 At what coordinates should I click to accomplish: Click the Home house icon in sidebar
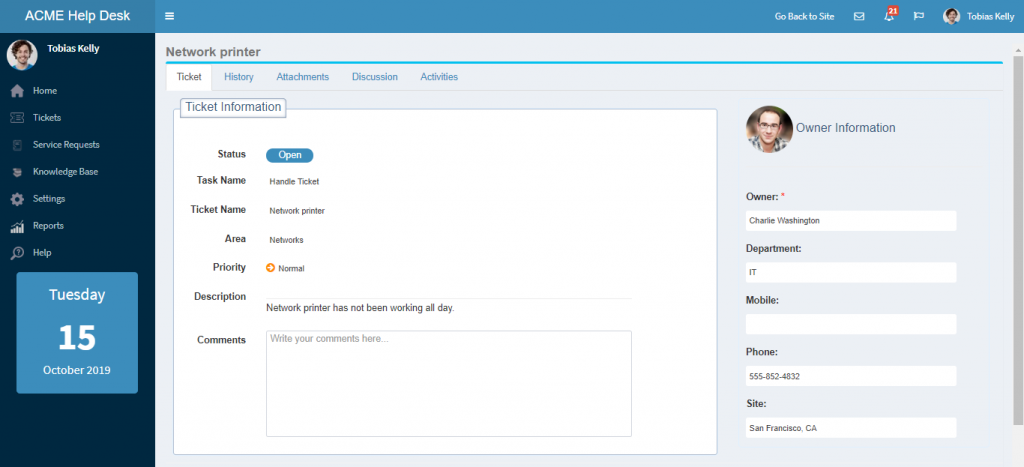click(x=18, y=91)
